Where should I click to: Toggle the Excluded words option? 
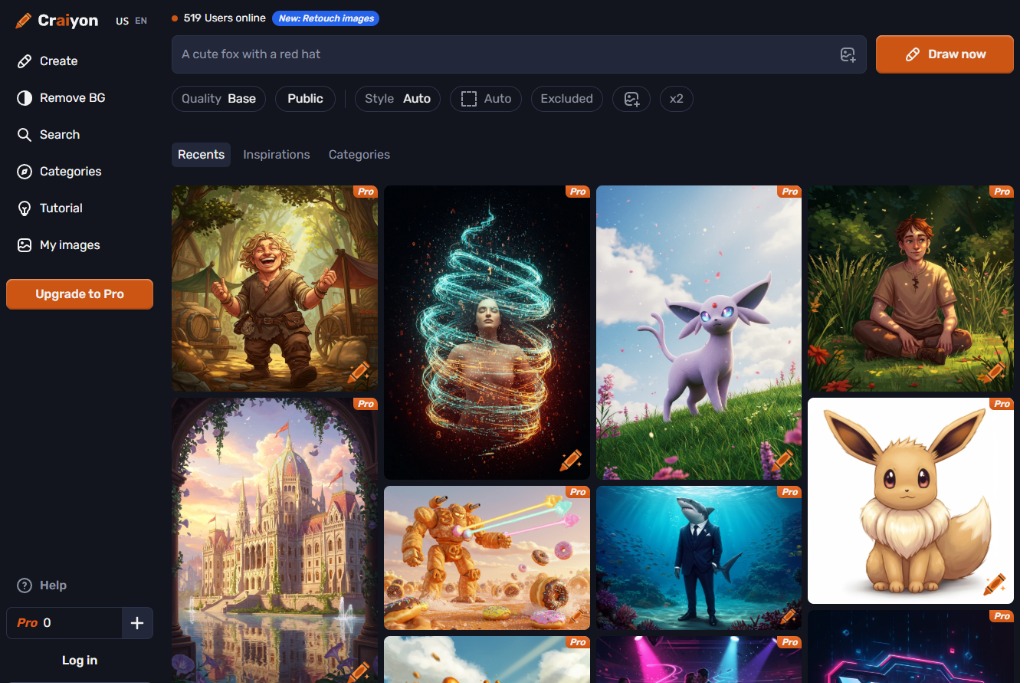[566, 99]
